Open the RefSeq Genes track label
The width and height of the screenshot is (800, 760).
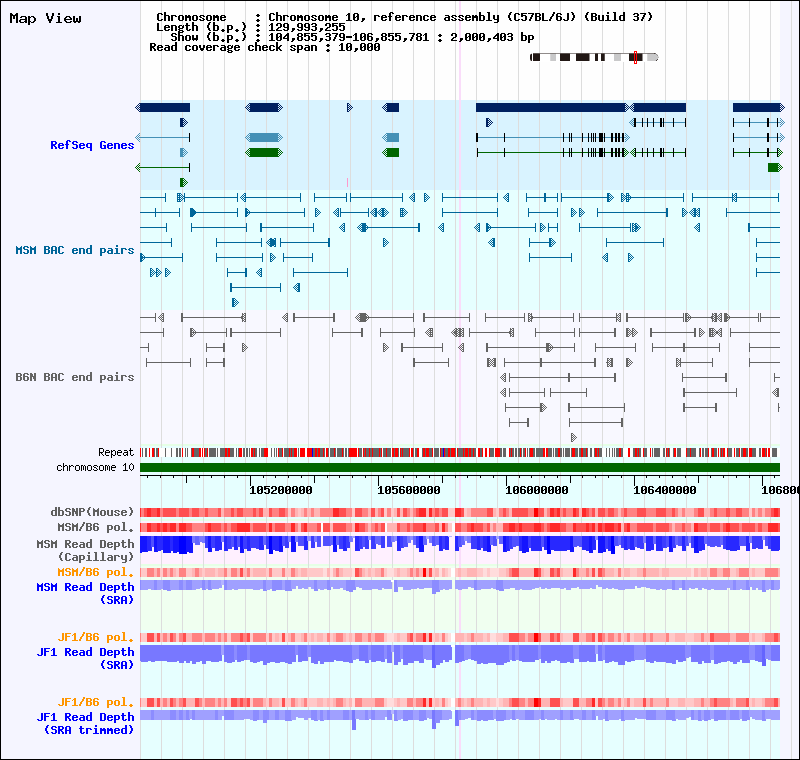click(x=92, y=145)
